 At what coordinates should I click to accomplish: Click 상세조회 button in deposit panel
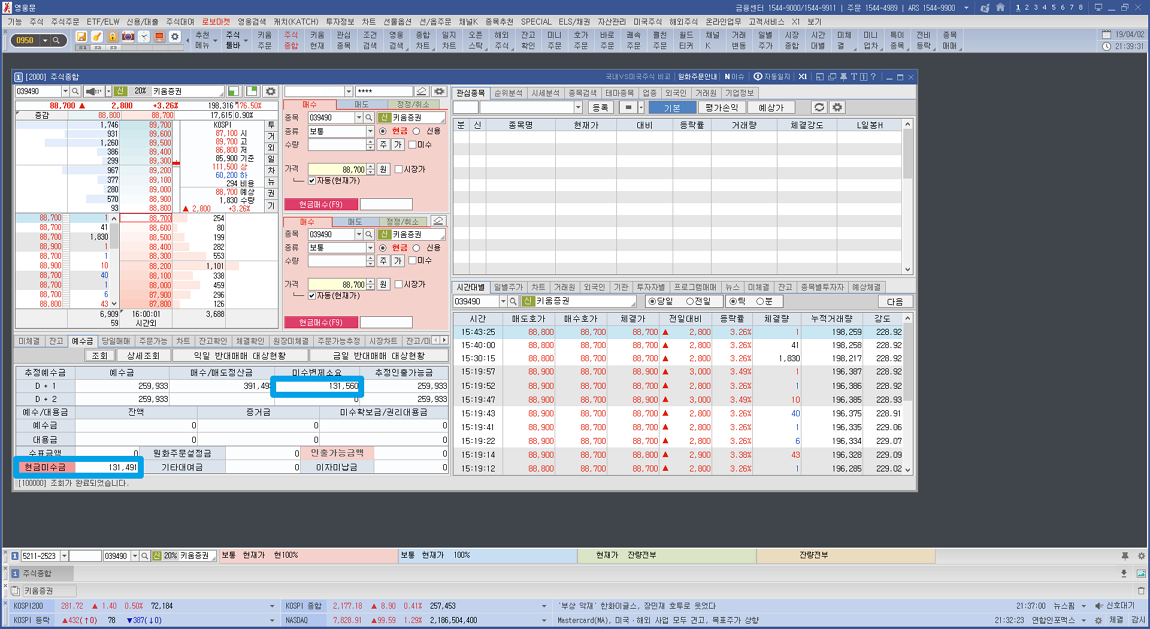143,356
